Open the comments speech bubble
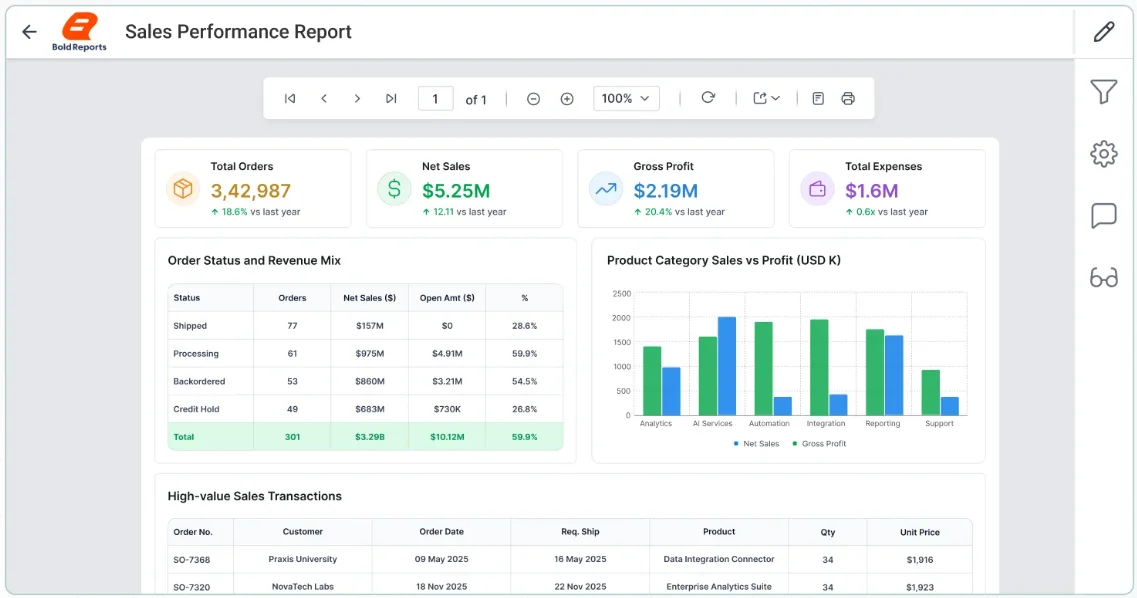Image resolution: width=1137 pixels, height=598 pixels. pos(1104,215)
